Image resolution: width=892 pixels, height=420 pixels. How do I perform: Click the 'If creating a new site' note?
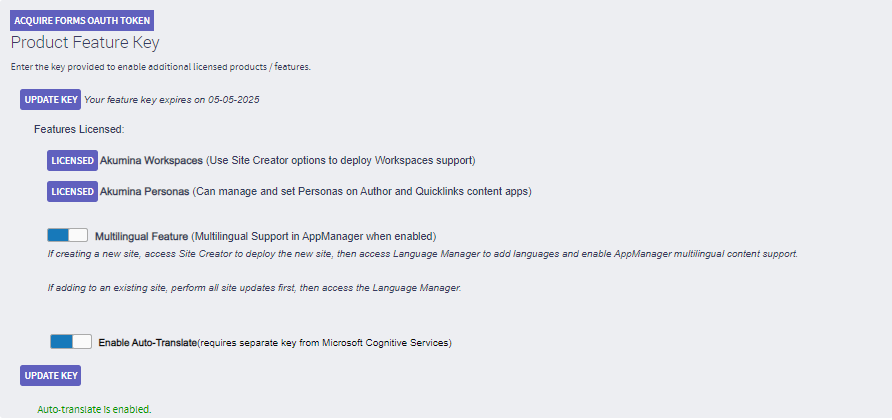click(422, 254)
